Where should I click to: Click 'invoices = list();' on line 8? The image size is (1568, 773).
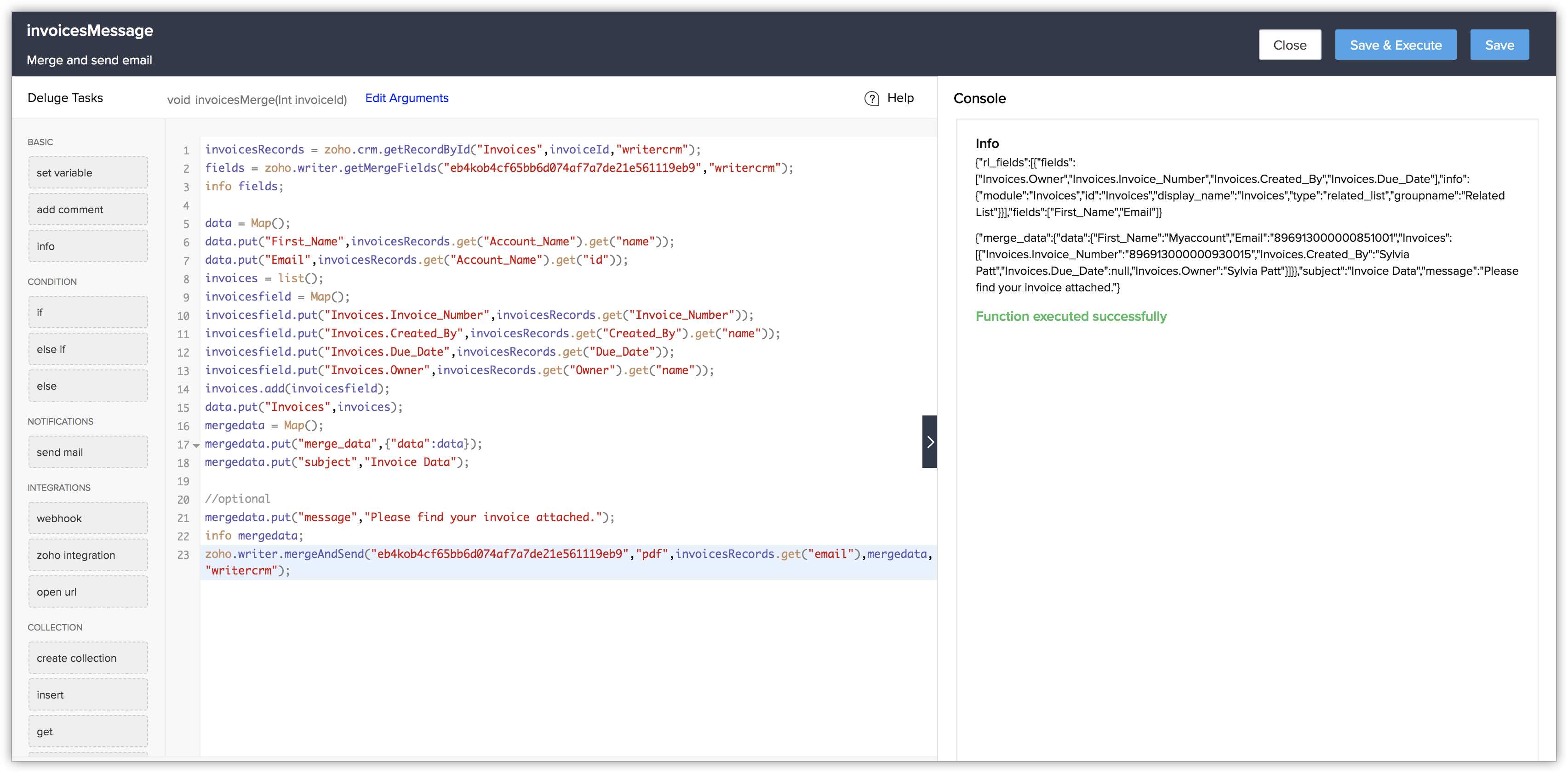264,279
